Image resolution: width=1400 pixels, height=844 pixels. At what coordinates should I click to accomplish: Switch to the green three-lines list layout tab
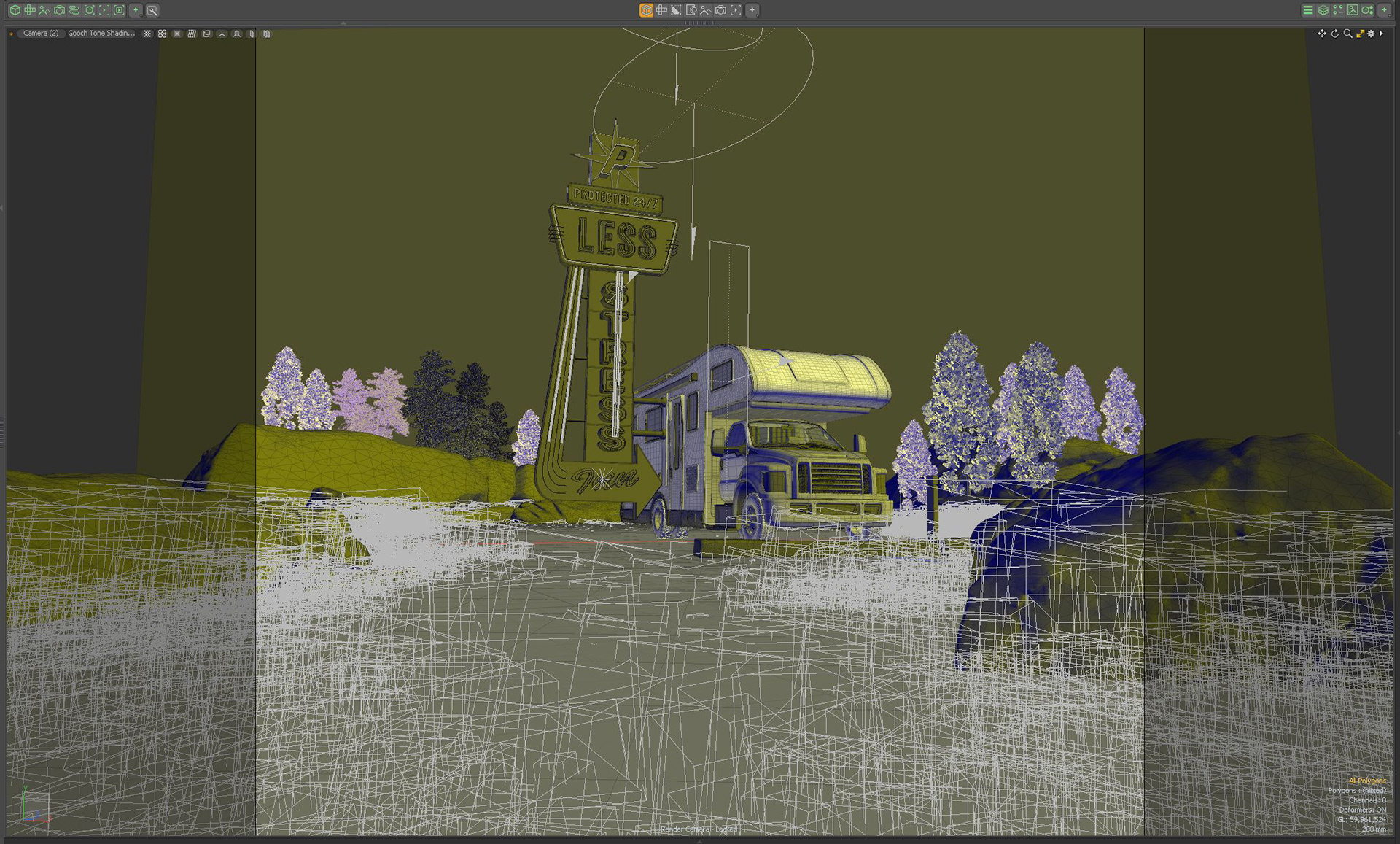1308,10
